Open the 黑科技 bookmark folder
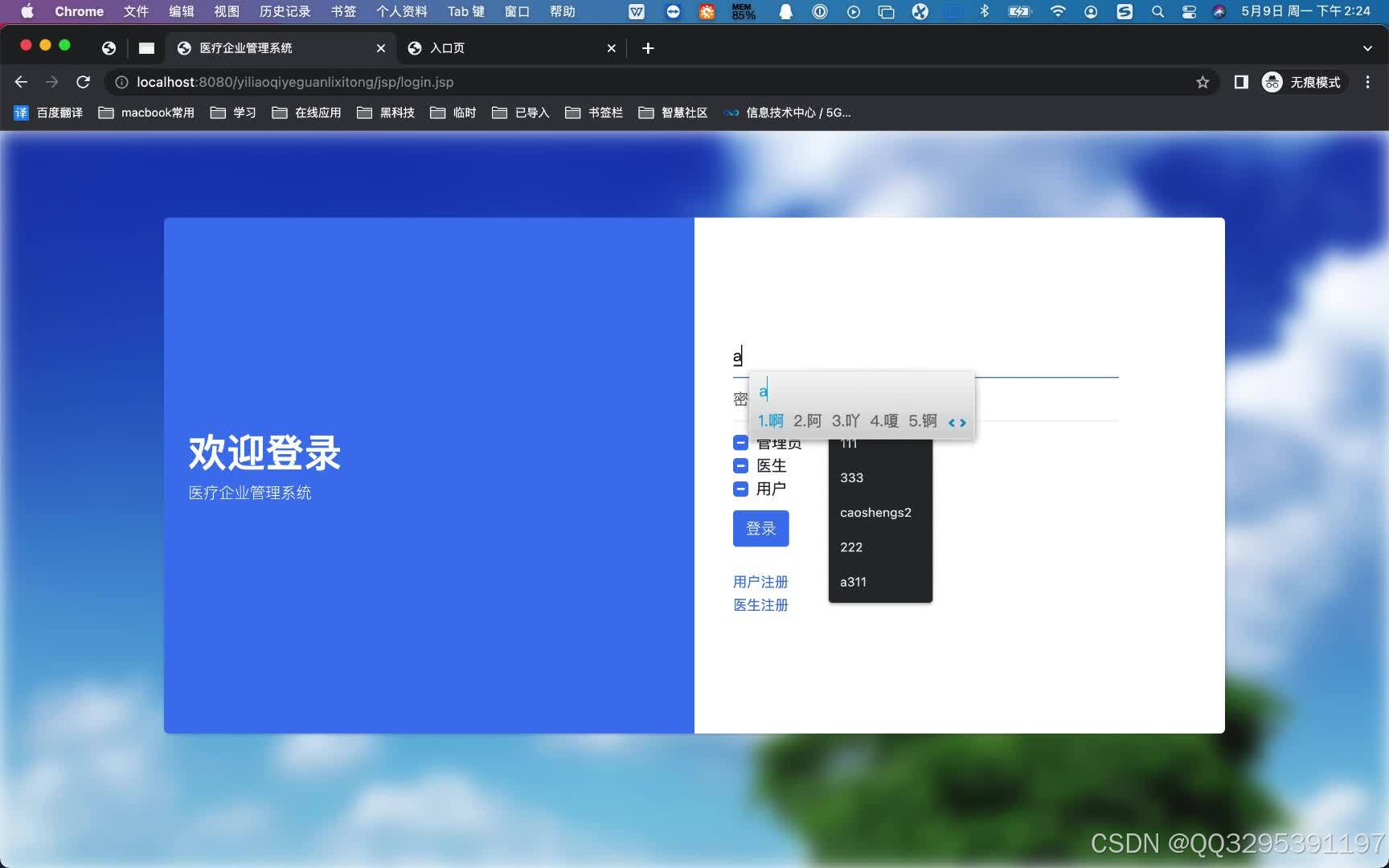The height and width of the screenshot is (868, 1389). click(386, 113)
